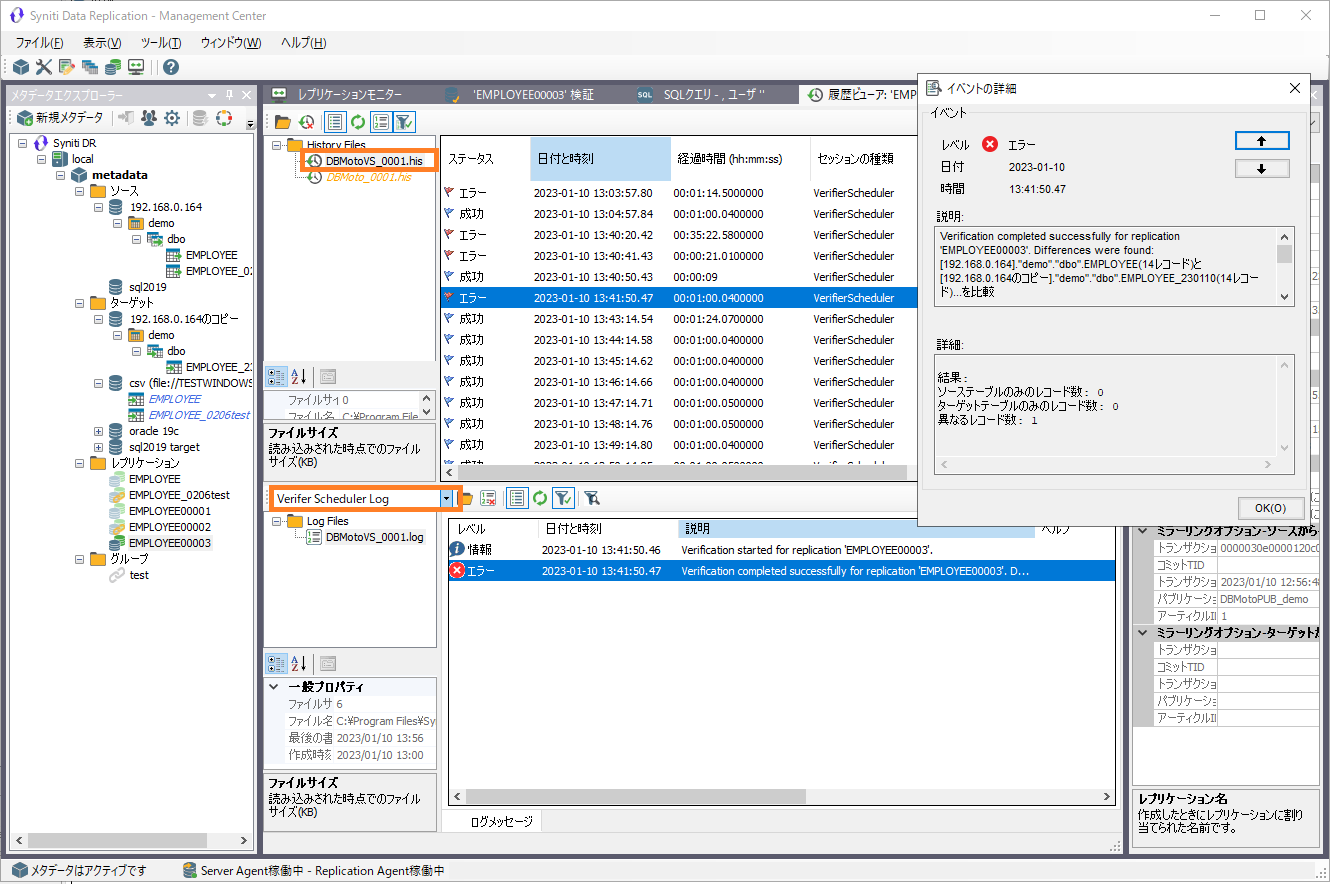Click the document-with-pencil icon in main toolbar
This screenshot has height=884, width=1332.
67,67
